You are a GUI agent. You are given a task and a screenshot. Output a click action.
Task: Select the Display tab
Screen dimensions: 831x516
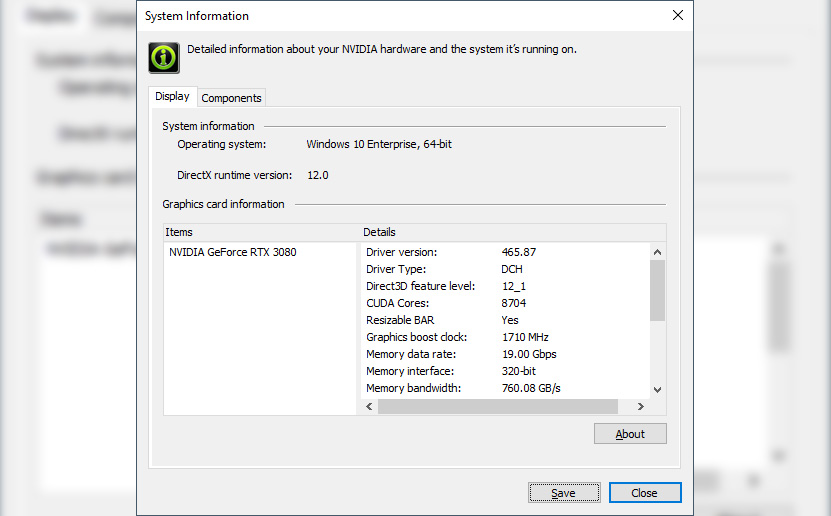tap(172, 97)
